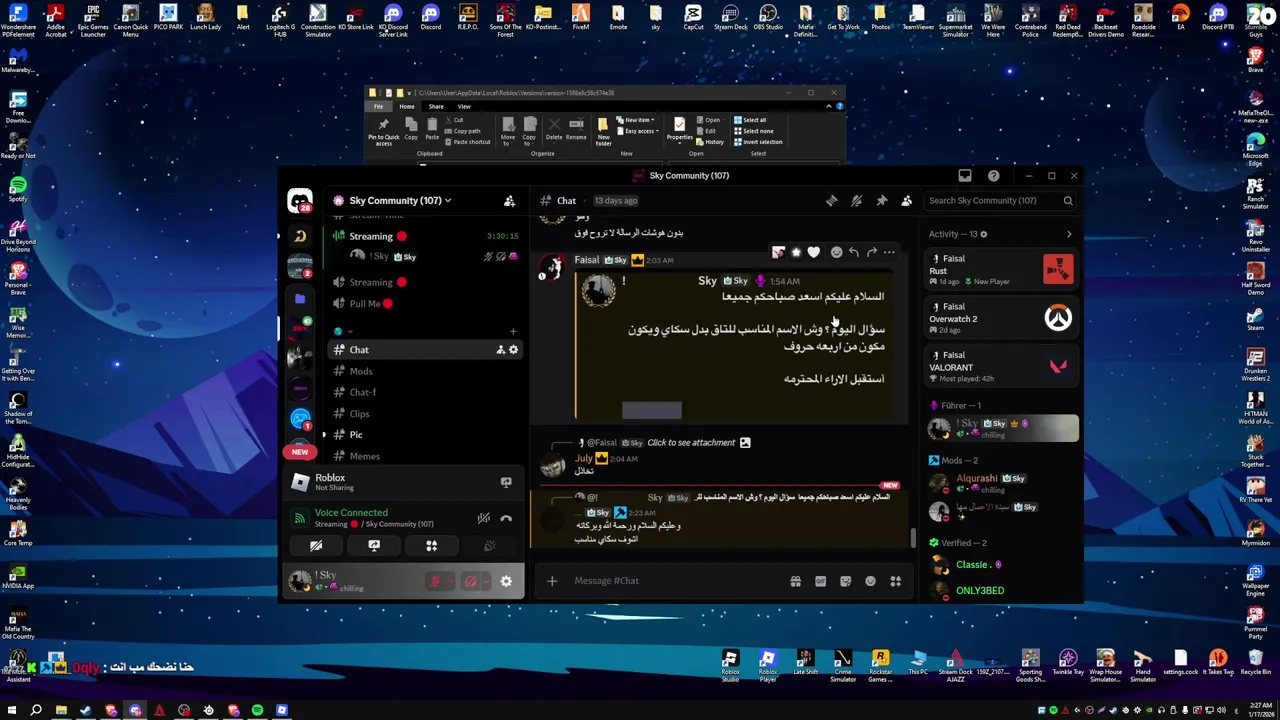Open pinned messages in Chat header

[x=881, y=200]
